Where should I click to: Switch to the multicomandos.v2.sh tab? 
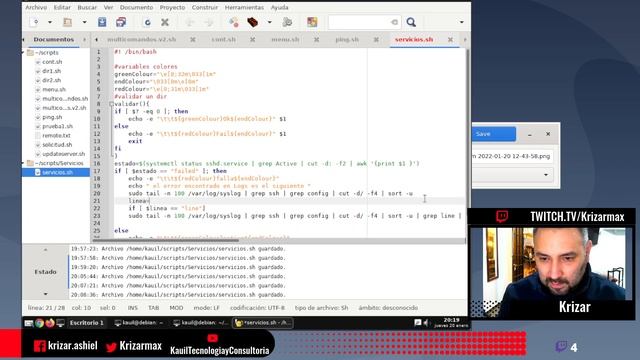[142, 39]
